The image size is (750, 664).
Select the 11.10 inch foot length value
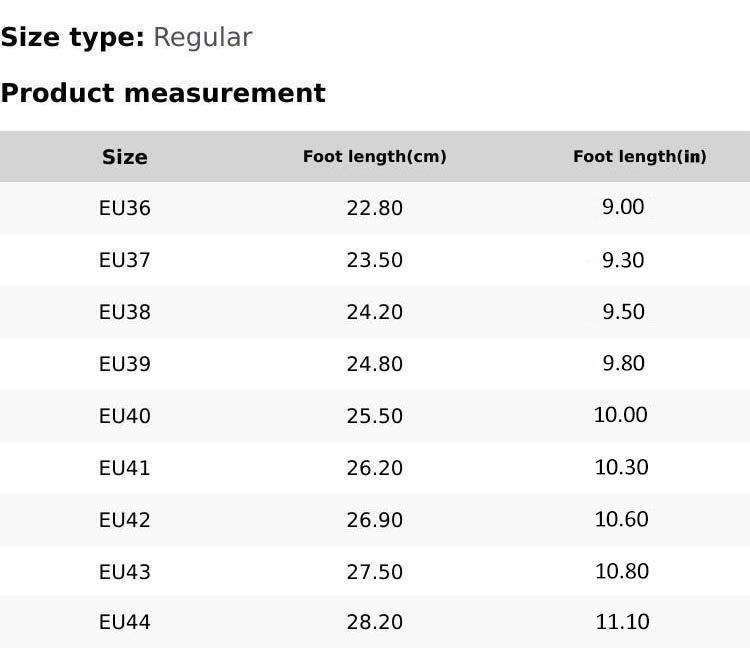[622, 622]
